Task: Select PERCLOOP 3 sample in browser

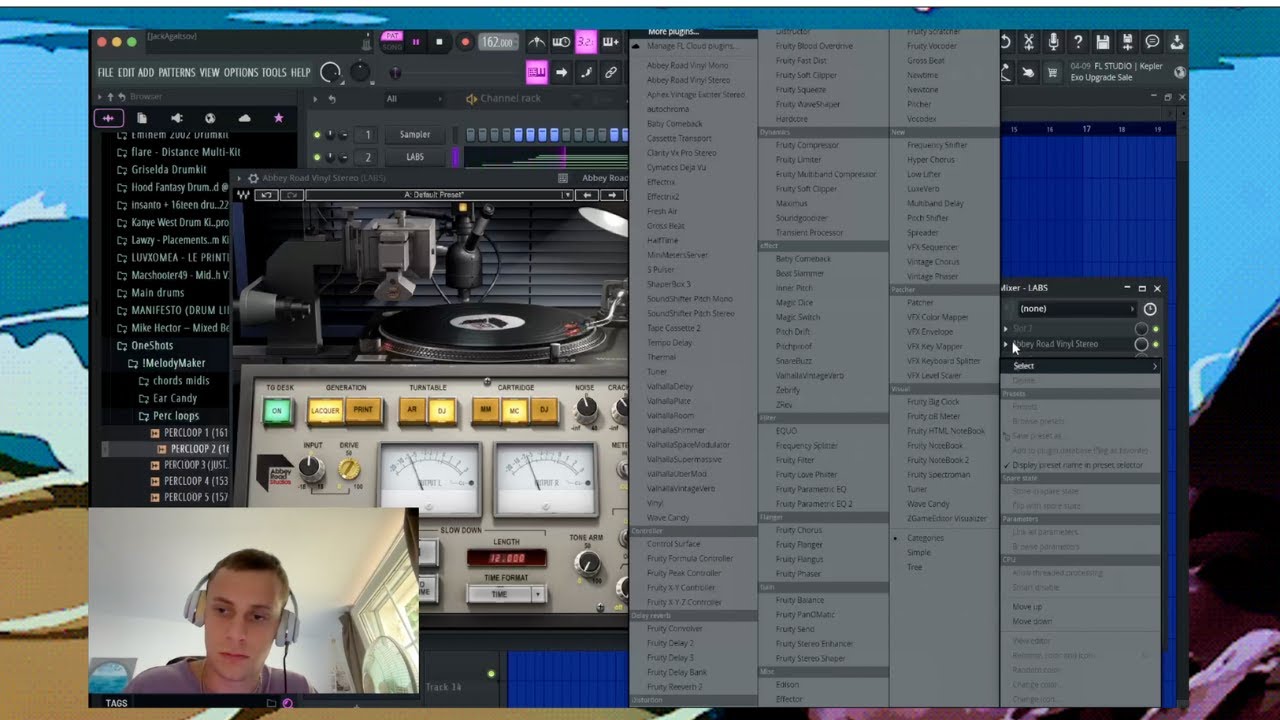Action: 196,465
